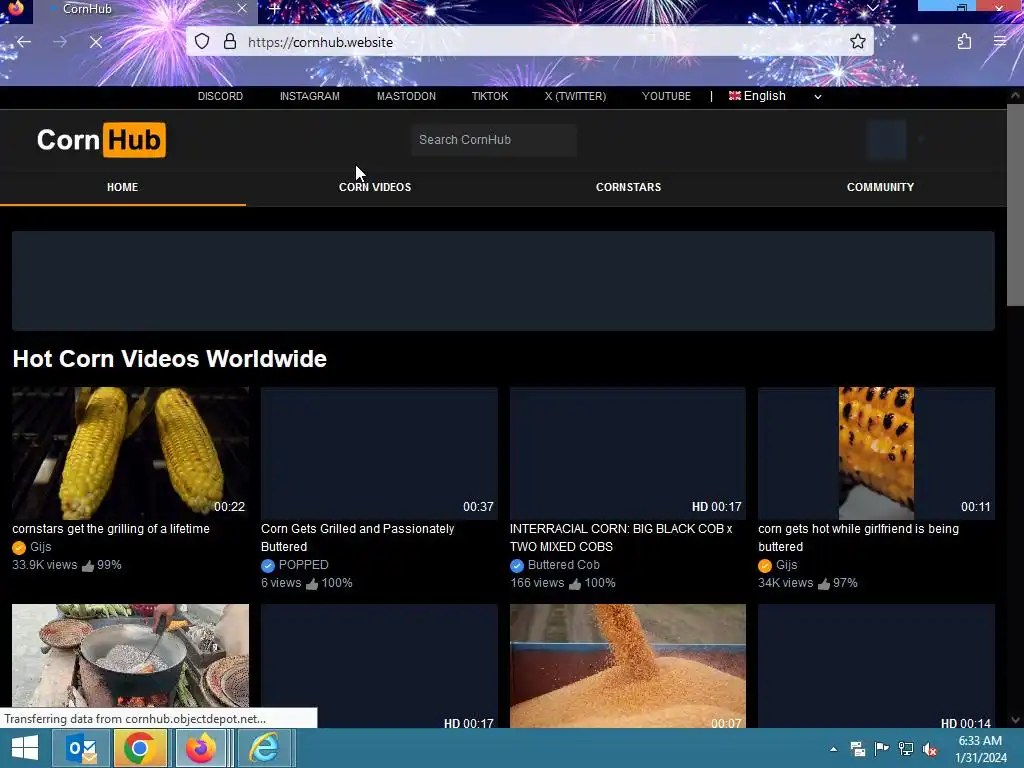Follow the MASTODON link

(406, 96)
